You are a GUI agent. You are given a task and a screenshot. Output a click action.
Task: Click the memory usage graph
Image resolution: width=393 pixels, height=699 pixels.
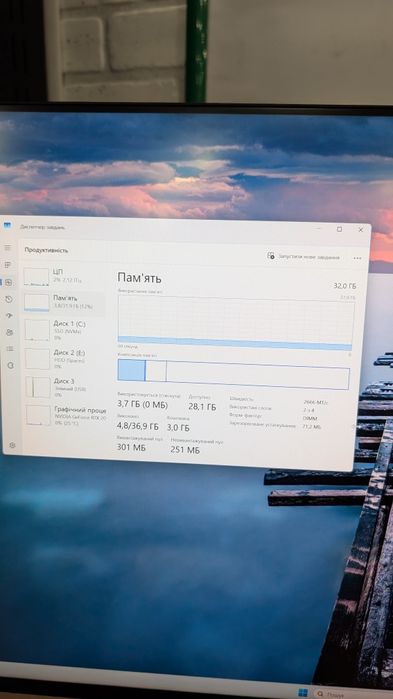pos(235,323)
